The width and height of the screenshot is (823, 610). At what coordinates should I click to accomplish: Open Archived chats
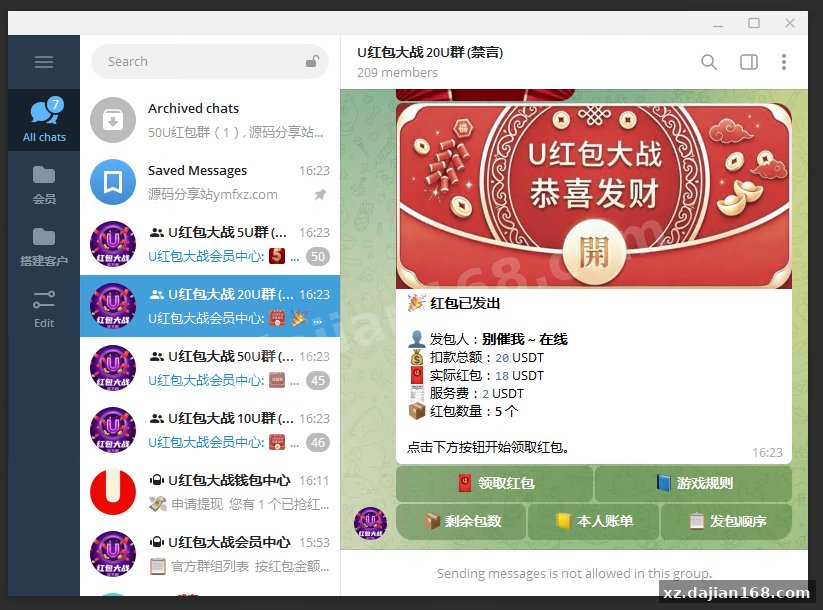coord(210,120)
